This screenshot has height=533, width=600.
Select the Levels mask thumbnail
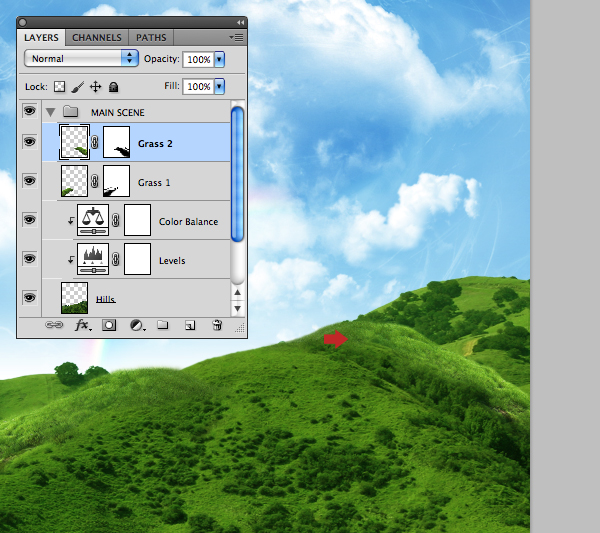[137, 259]
